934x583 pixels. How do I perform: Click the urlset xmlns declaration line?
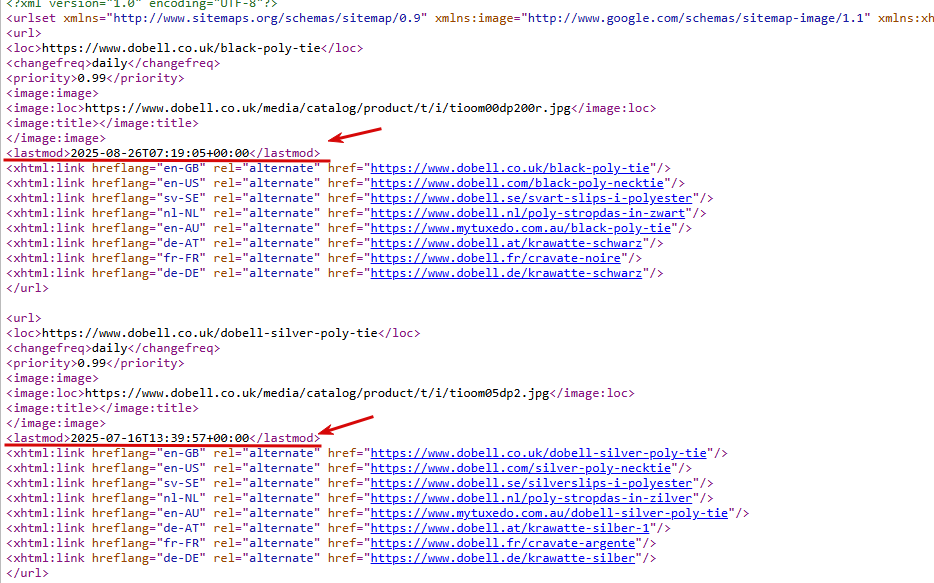pyautogui.click(x=470, y=18)
